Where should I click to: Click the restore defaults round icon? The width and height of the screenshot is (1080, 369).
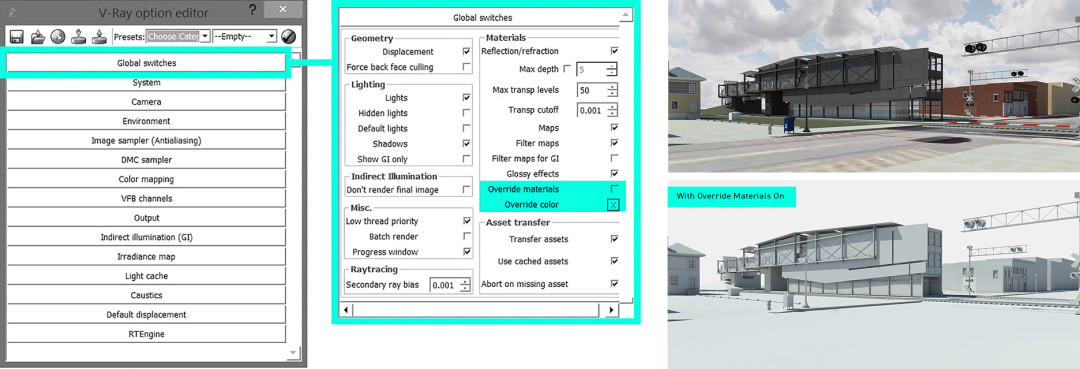click(58, 36)
